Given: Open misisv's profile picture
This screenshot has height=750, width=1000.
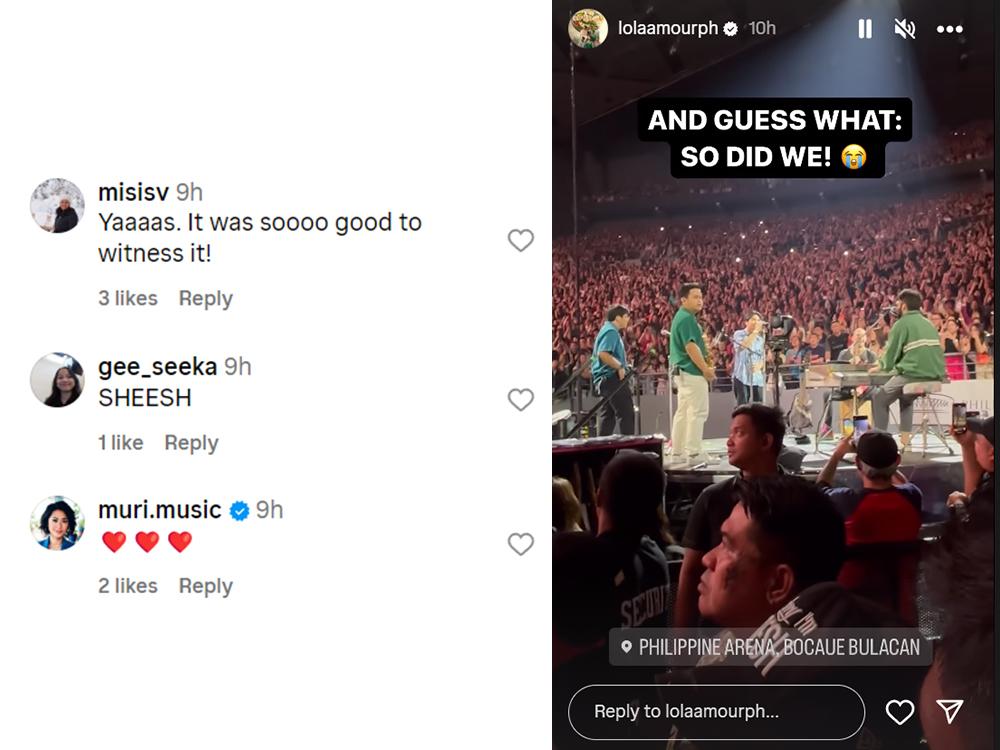Looking at the screenshot, I should [57, 206].
